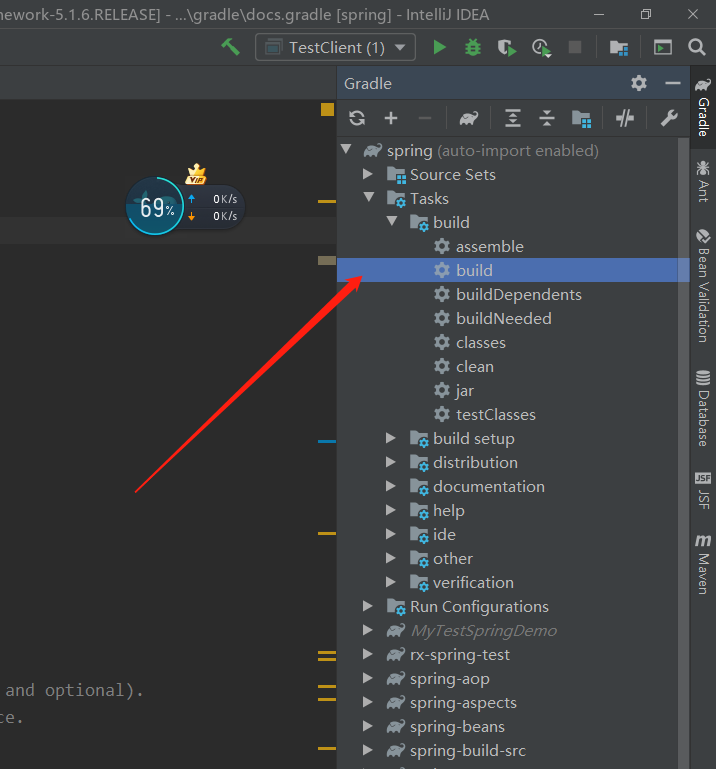
Task: Expand the verification task group
Action: pos(390,582)
